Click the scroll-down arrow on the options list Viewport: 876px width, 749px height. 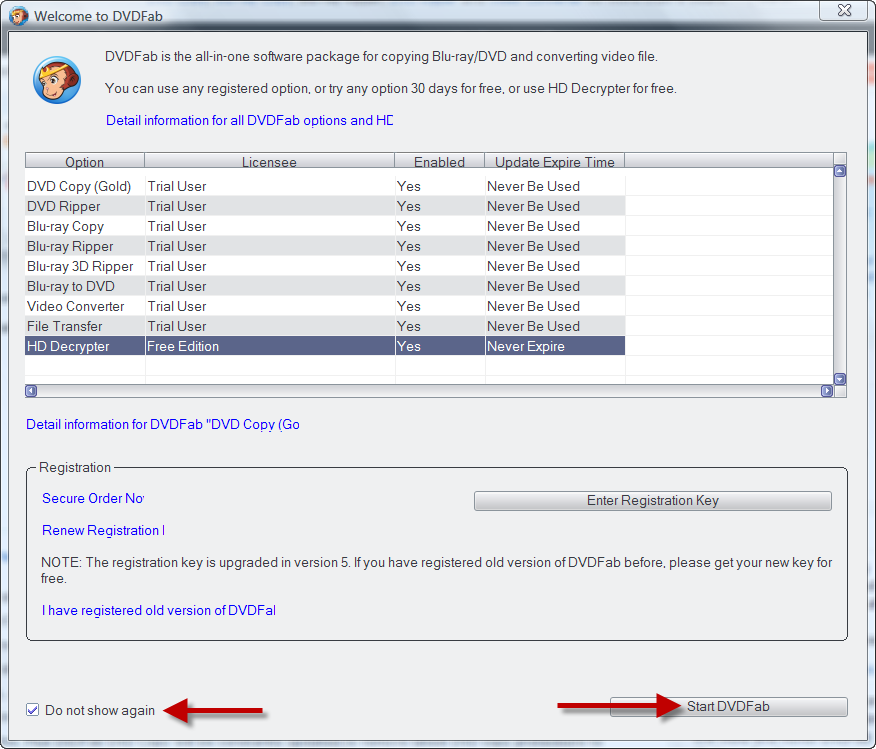839,378
